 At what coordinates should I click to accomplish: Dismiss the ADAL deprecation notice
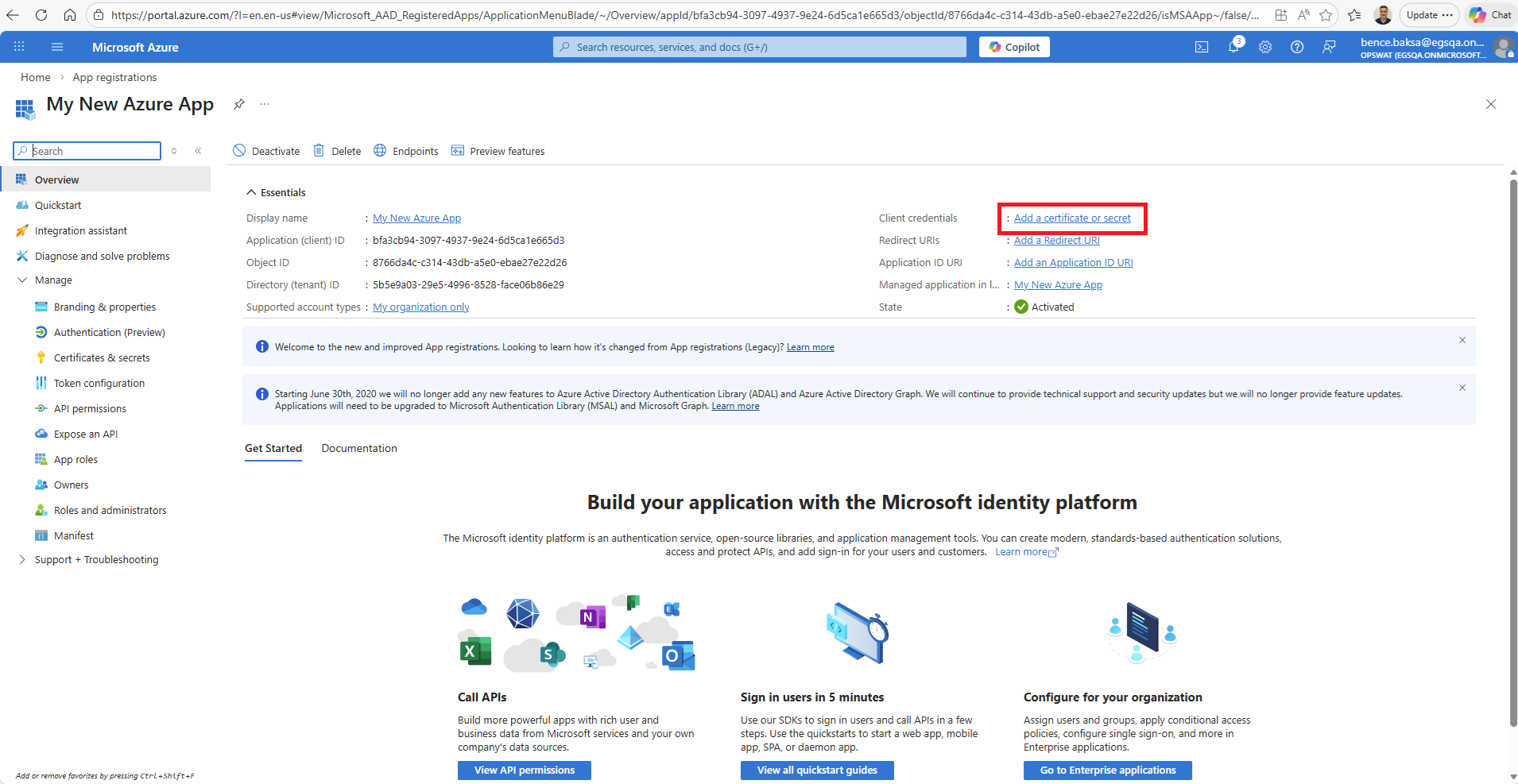click(x=1462, y=388)
